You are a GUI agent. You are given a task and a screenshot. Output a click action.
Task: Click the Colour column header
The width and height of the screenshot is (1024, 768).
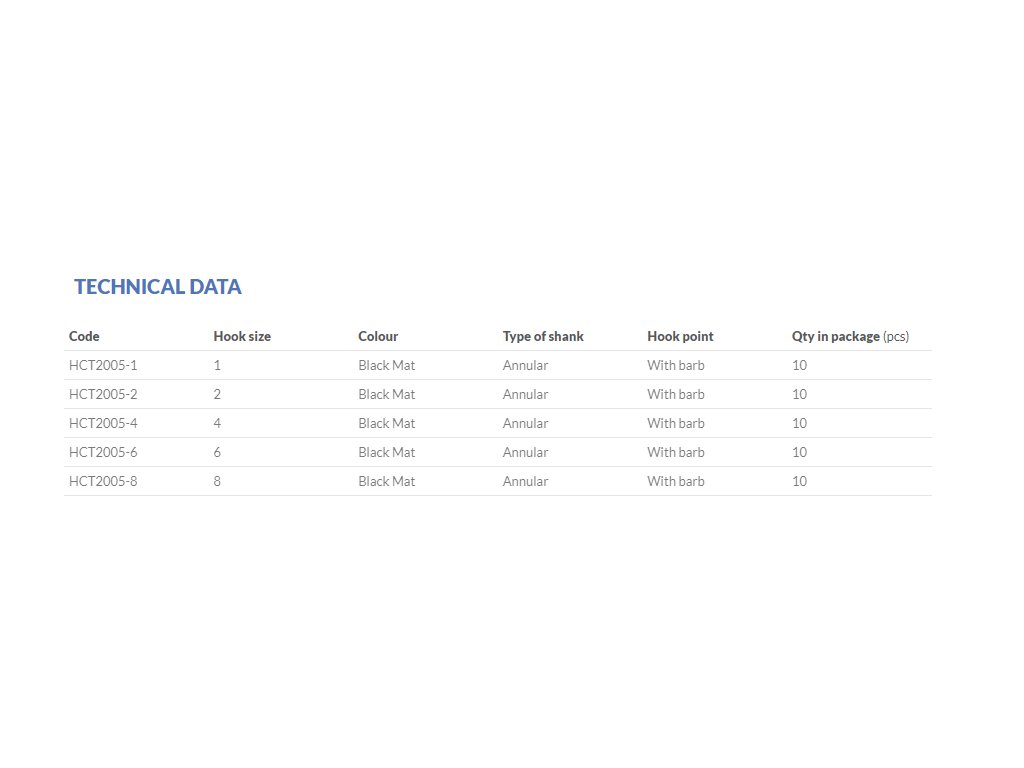(x=378, y=336)
